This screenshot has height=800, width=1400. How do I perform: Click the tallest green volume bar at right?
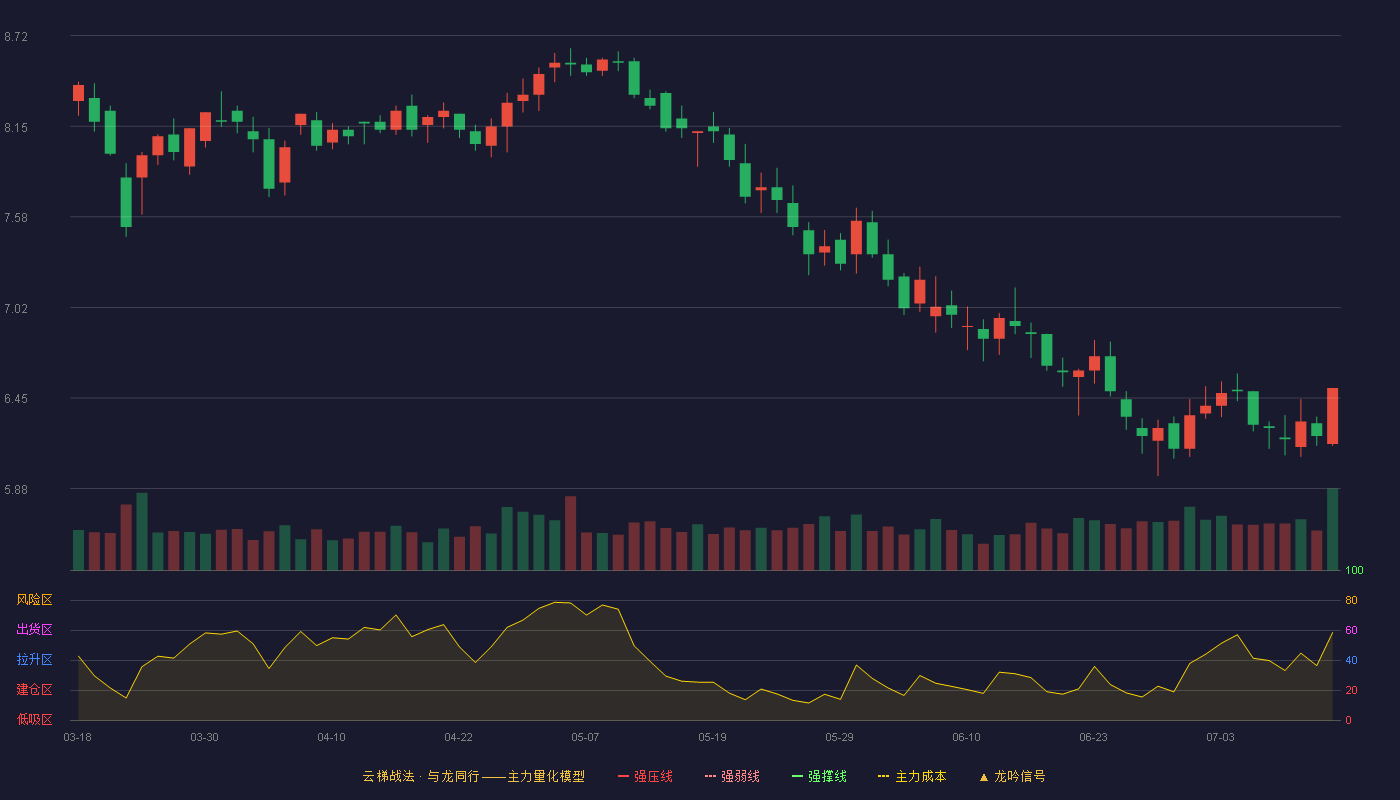point(1332,529)
